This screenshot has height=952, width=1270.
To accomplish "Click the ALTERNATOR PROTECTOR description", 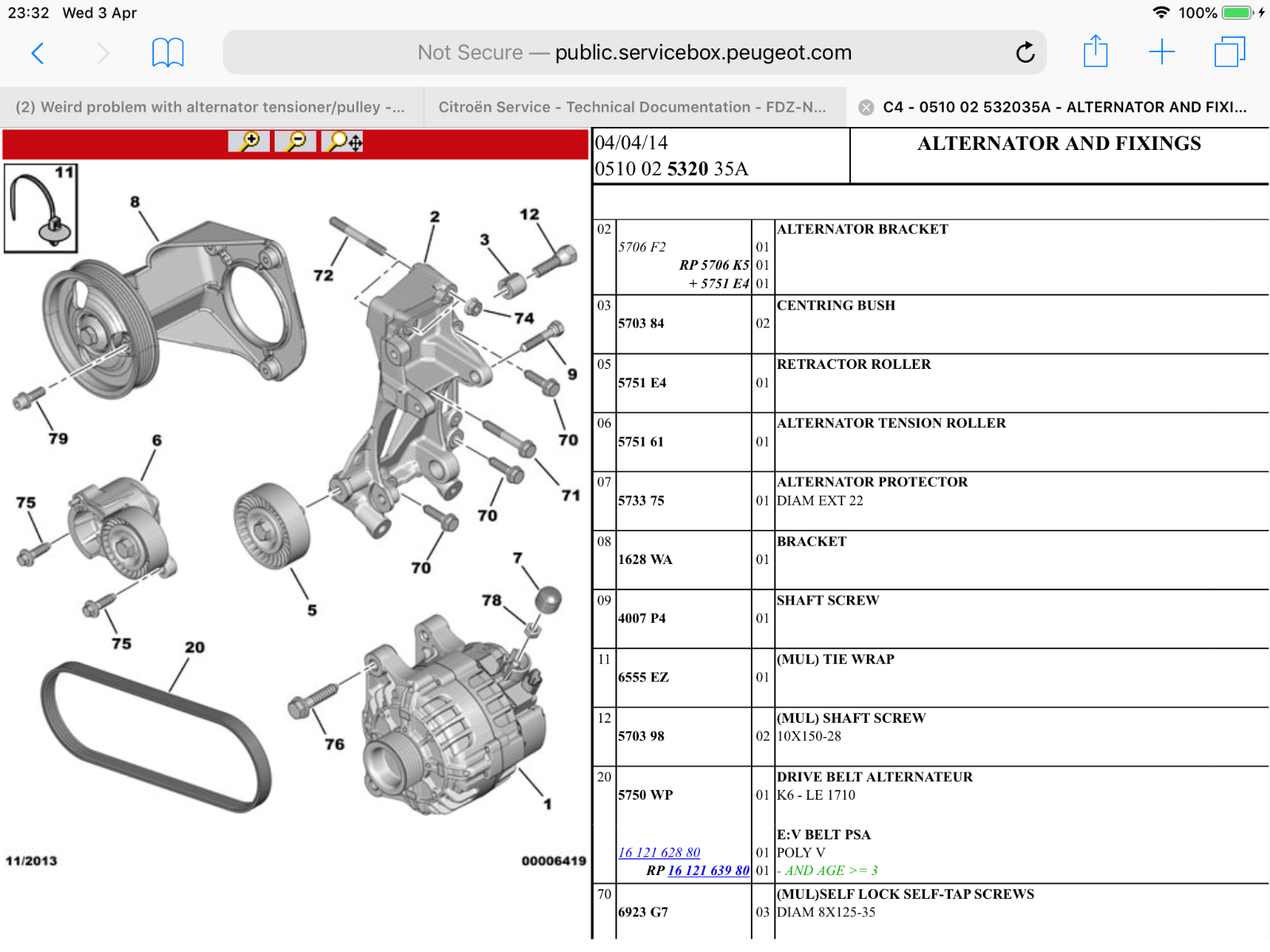I will (872, 482).
